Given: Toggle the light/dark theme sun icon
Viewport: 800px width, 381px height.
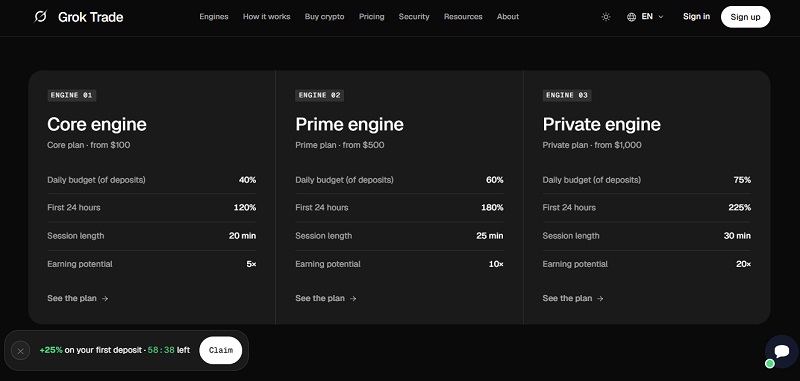Looking at the screenshot, I should [606, 17].
